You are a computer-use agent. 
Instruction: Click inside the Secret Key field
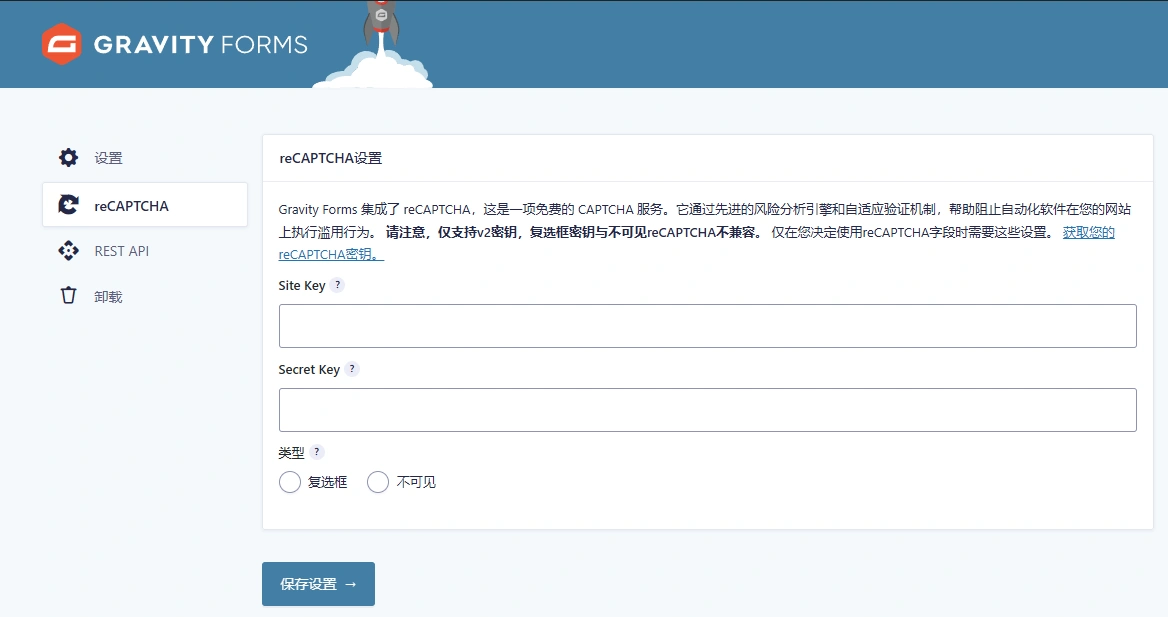pos(708,409)
